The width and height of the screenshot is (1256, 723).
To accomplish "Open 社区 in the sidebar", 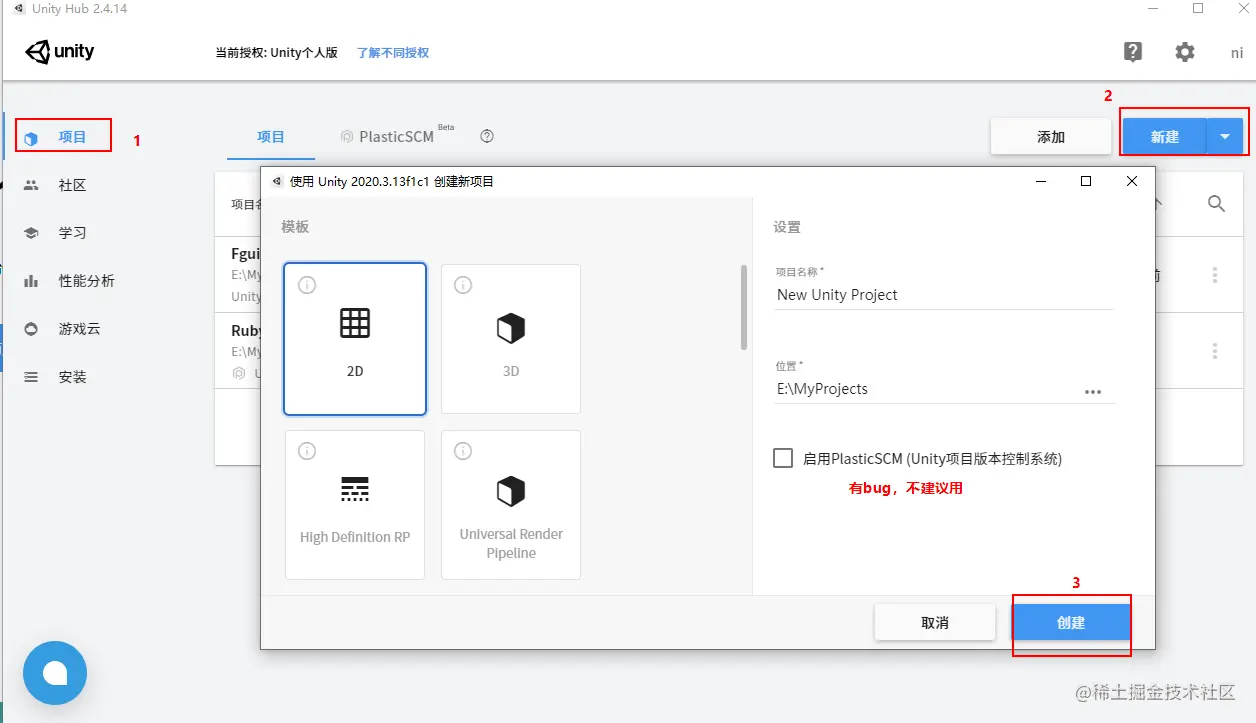I will point(72,185).
